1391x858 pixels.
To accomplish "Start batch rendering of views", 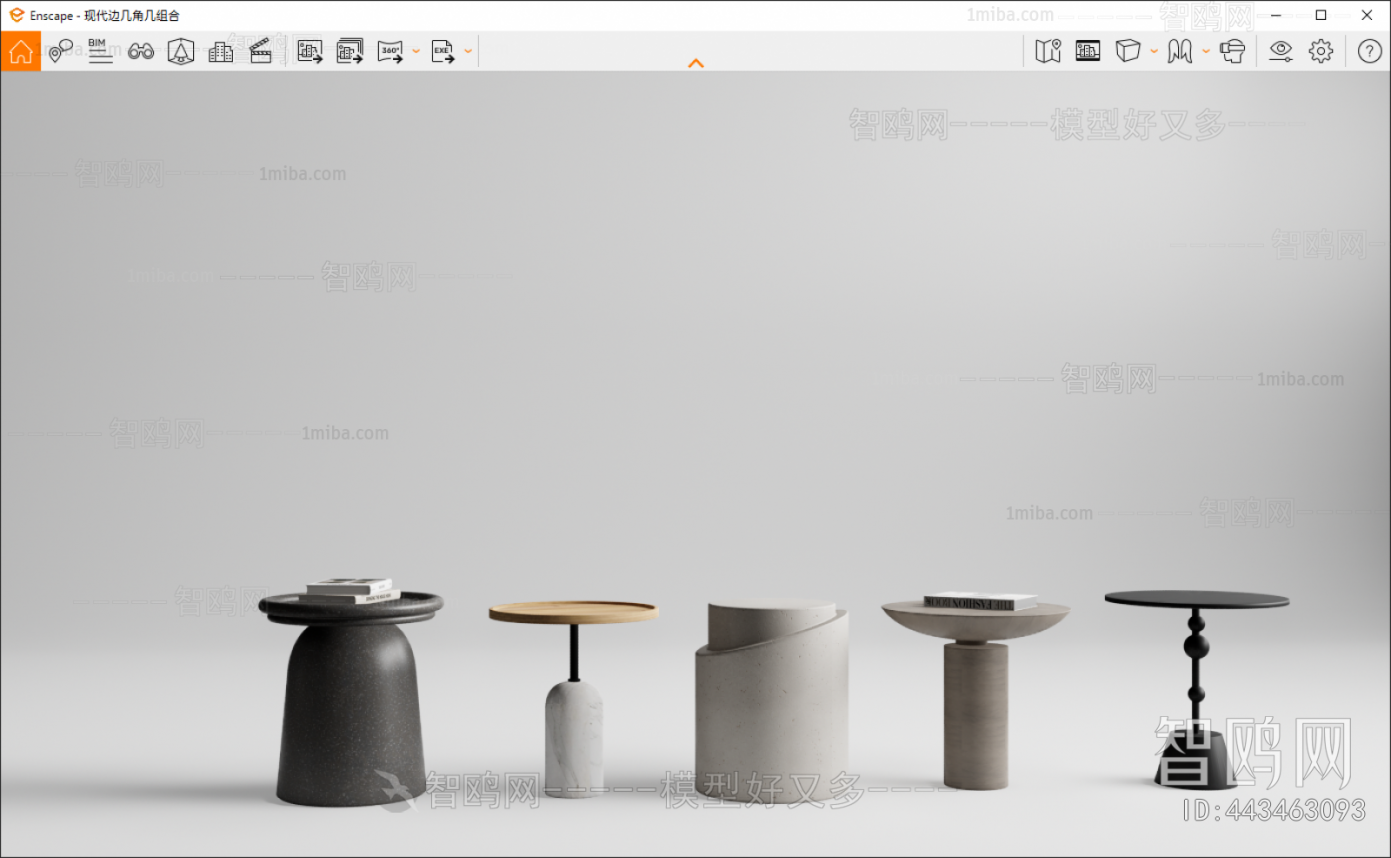I will [x=350, y=51].
